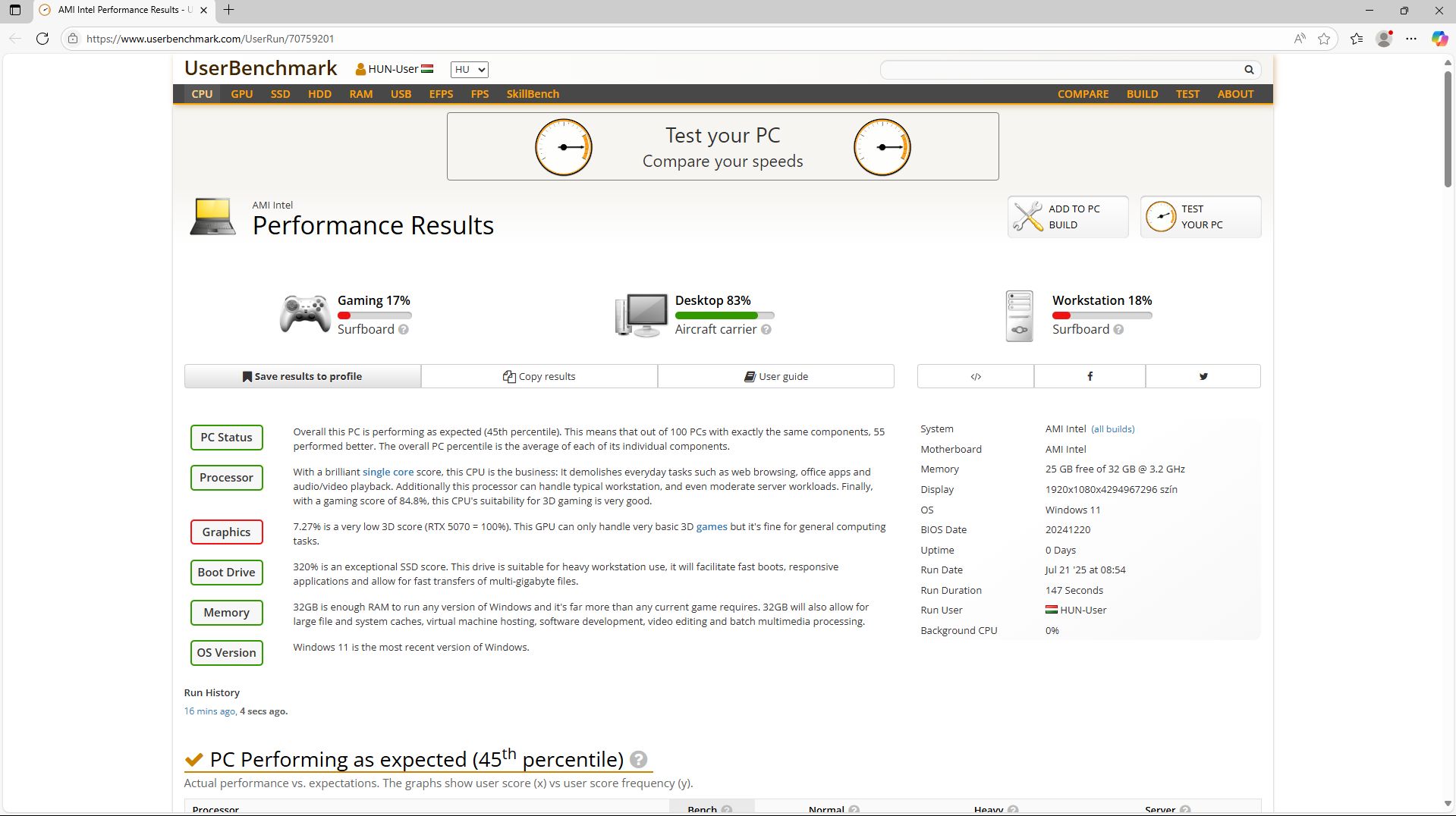Click the UserBenchmark logo
Screen dimensions: 1456x816
[260, 68]
